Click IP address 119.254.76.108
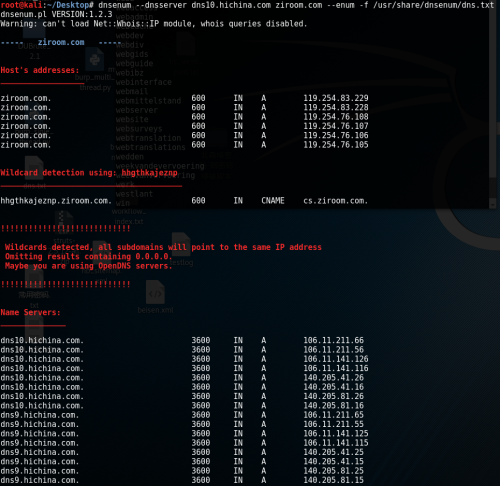 [336, 117]
